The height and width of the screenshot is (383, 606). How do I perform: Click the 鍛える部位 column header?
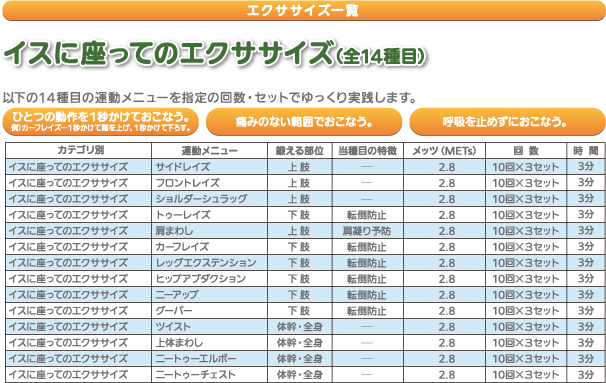click(x=300, y=150)
